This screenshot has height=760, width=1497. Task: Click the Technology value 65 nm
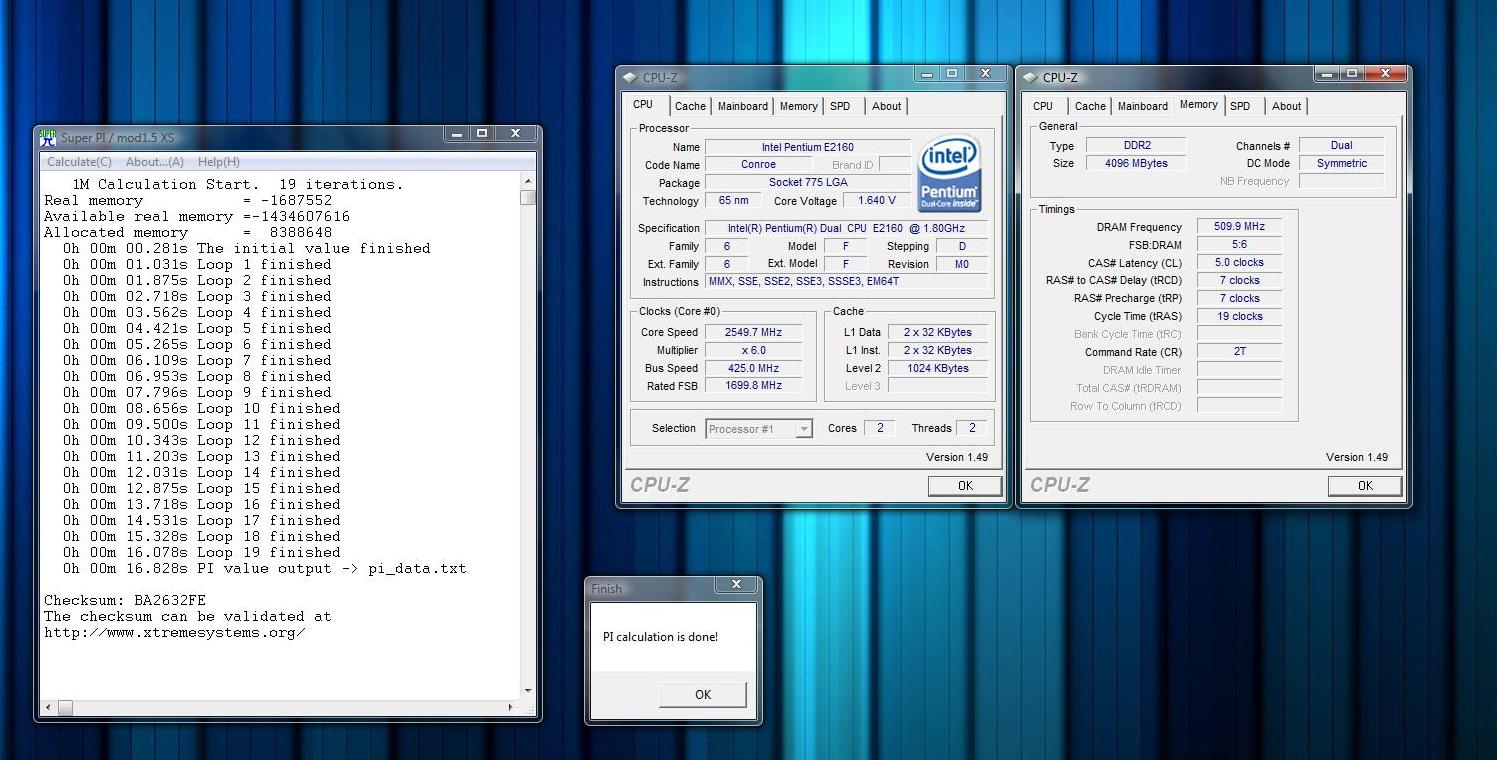coord(736,201)
